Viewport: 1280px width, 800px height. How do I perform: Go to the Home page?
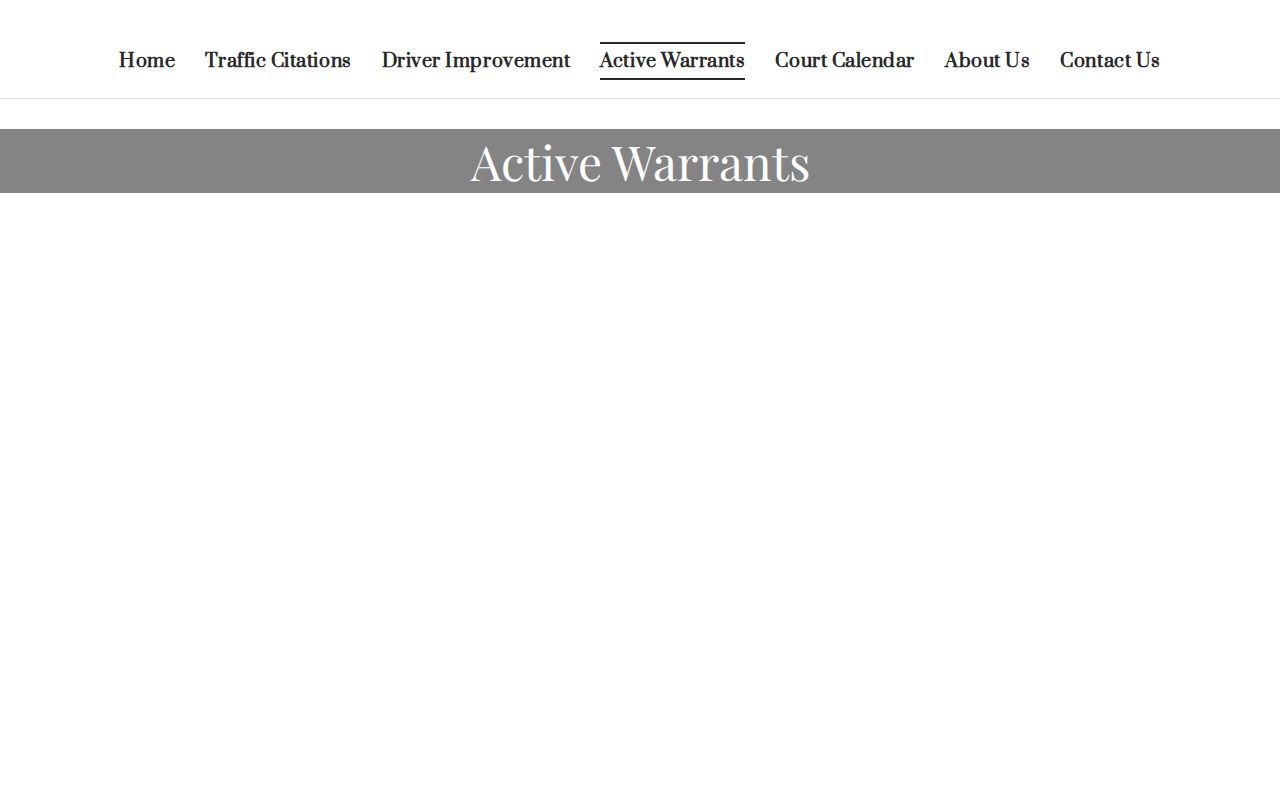pyautogui.click(x=147, y=61)
